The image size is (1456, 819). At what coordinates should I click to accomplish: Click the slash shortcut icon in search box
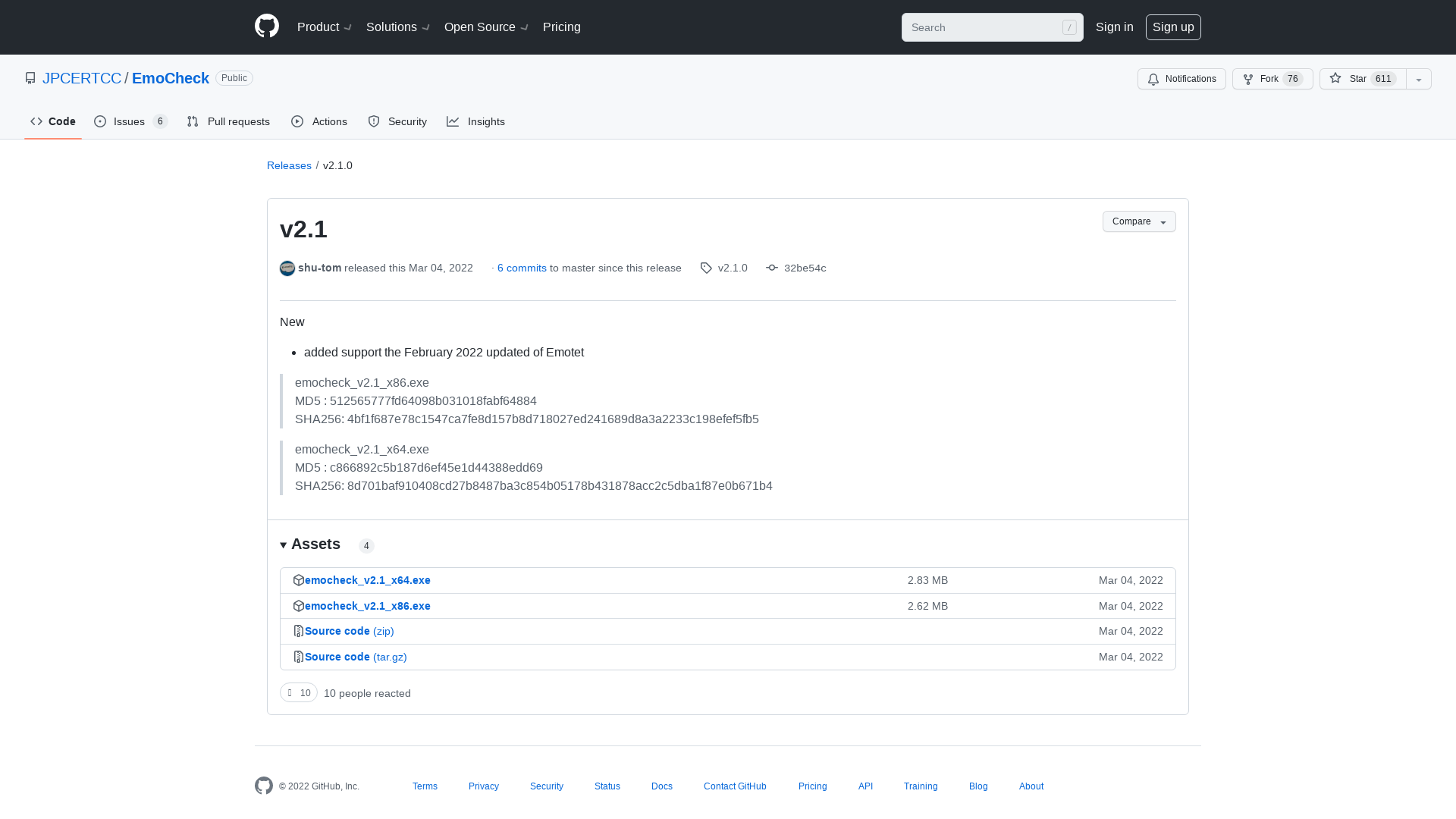click(1069, 27)
